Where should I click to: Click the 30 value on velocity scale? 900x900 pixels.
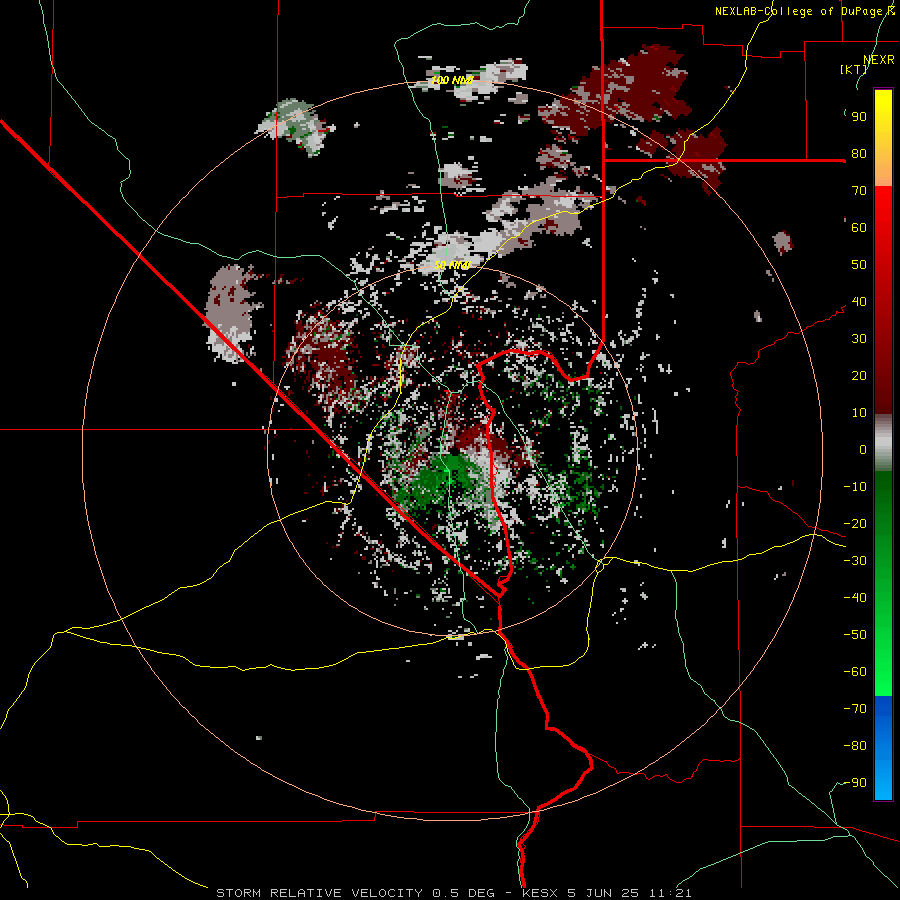(859, 339)
